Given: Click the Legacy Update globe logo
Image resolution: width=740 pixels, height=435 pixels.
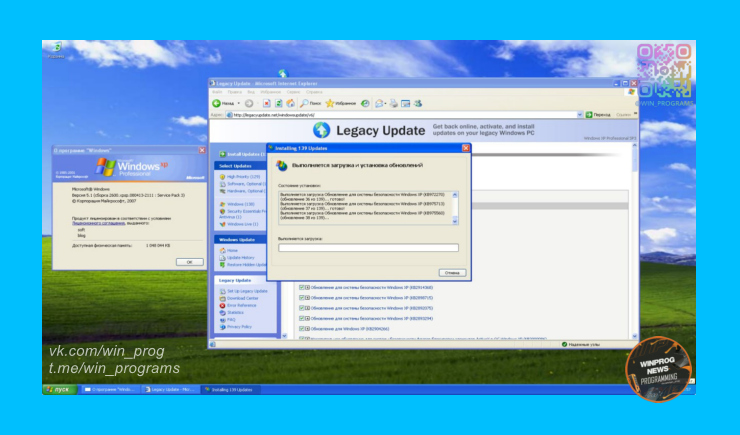Looking at the screenshot, I should [x=321, y=130].
